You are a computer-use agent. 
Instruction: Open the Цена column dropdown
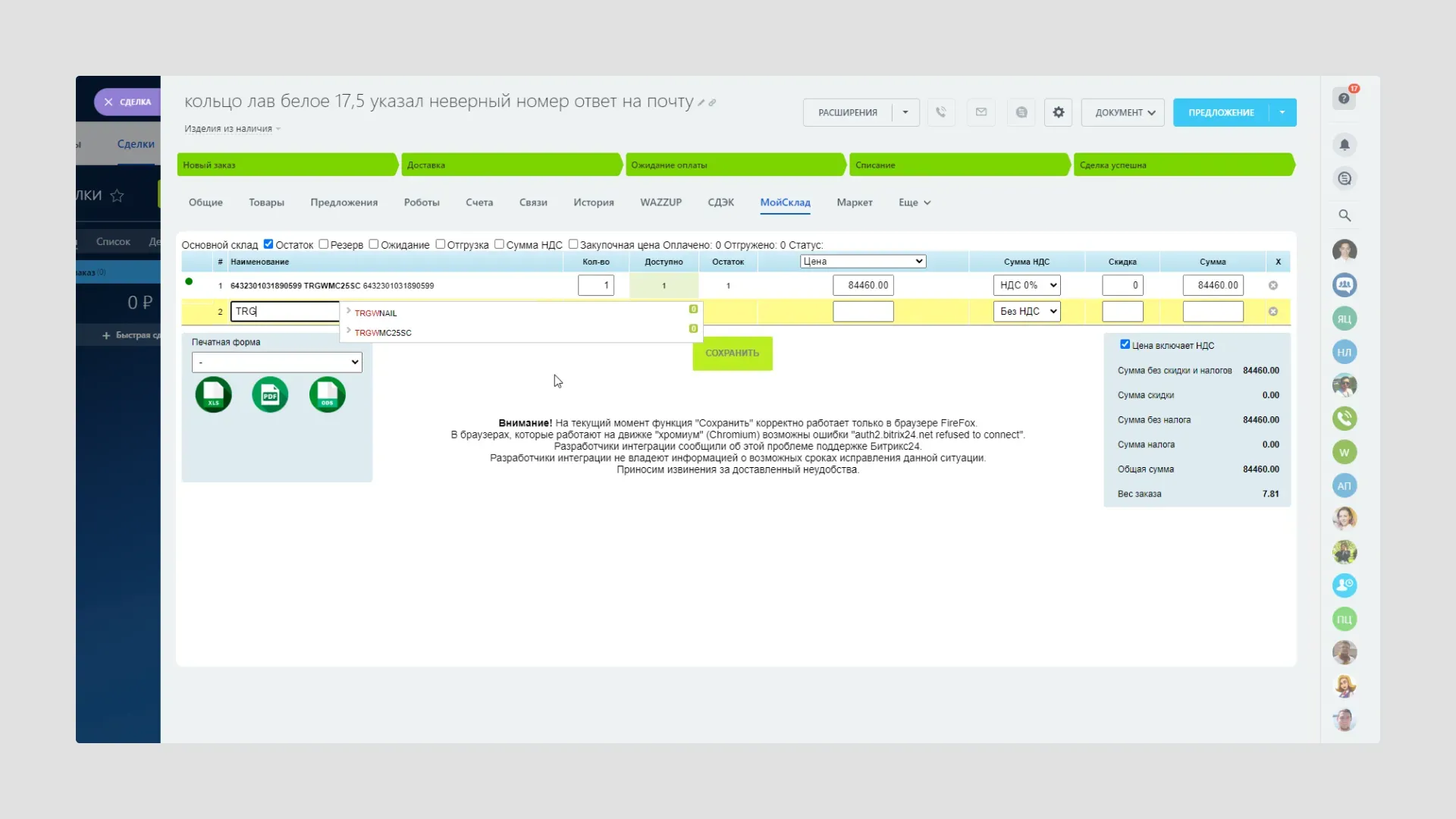tap(862, 262)
